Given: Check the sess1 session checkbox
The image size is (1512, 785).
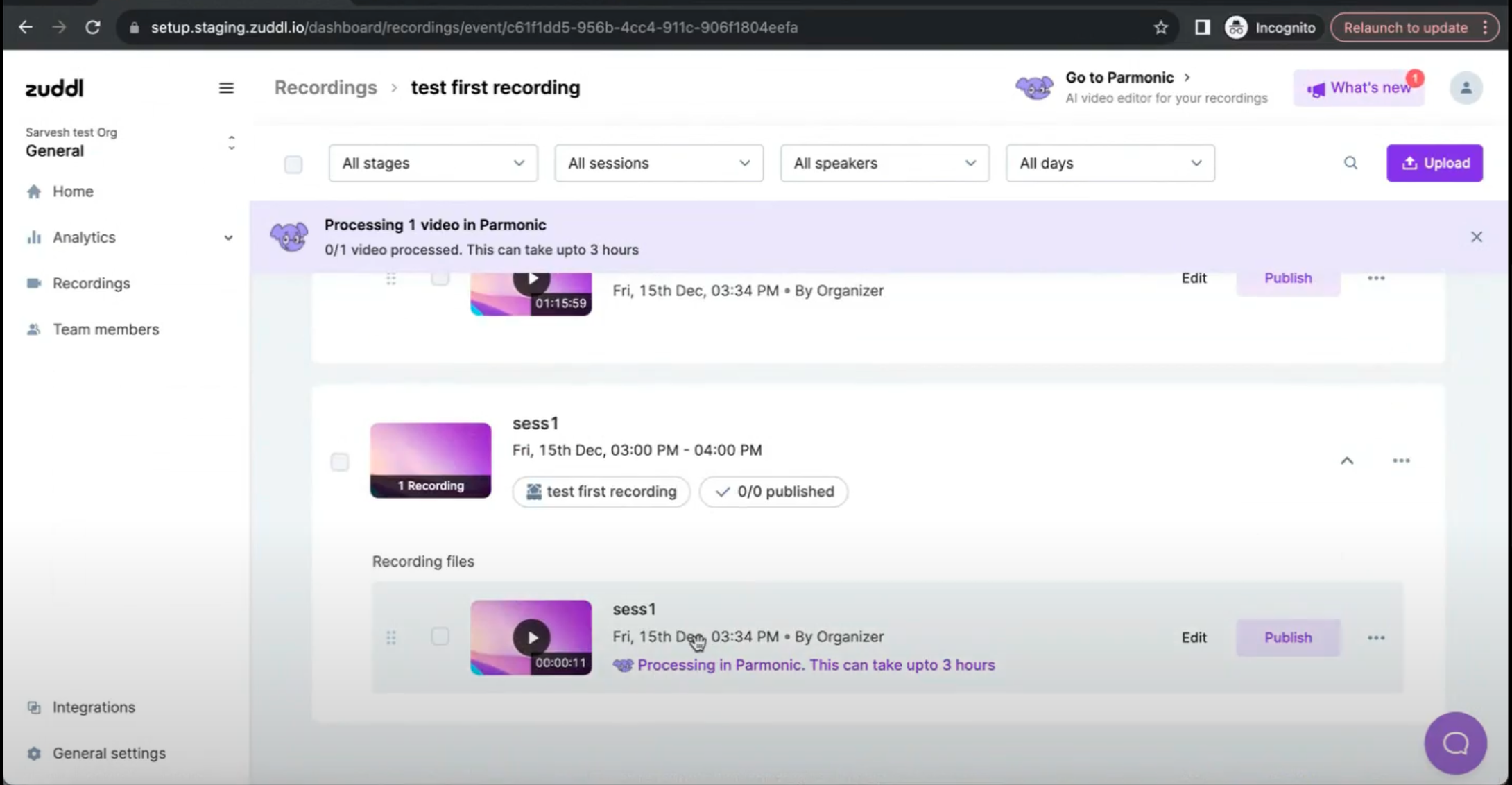Looking at the screenshot, I should point(340,462).
